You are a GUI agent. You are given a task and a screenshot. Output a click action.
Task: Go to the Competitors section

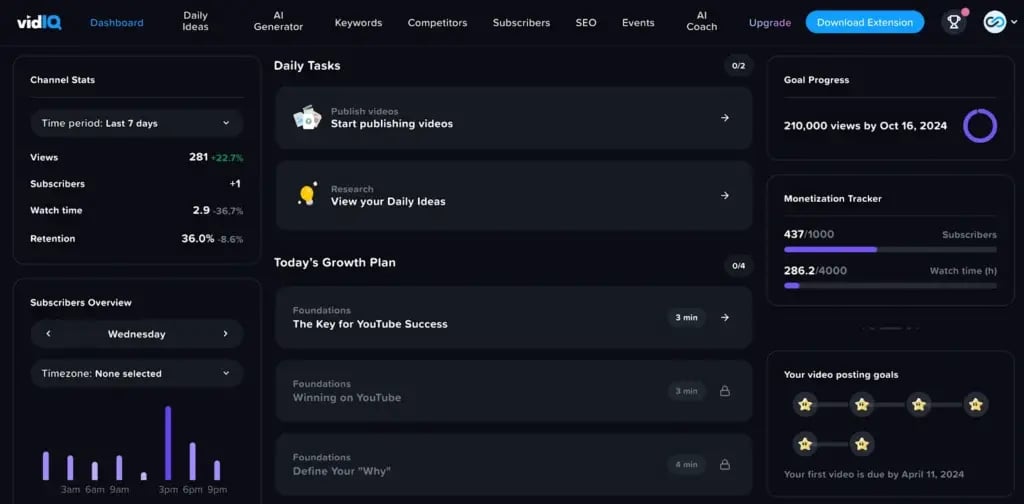[x=437, y=23]
